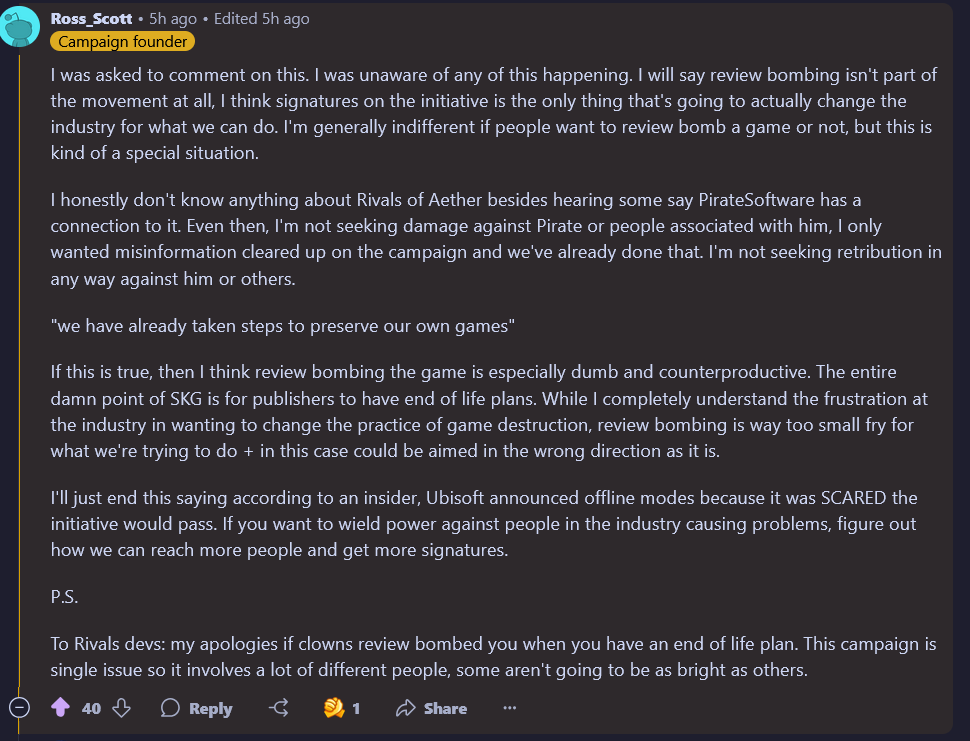Downvote the comment with the down arrow
970x741 pixels.
(121, 708)
